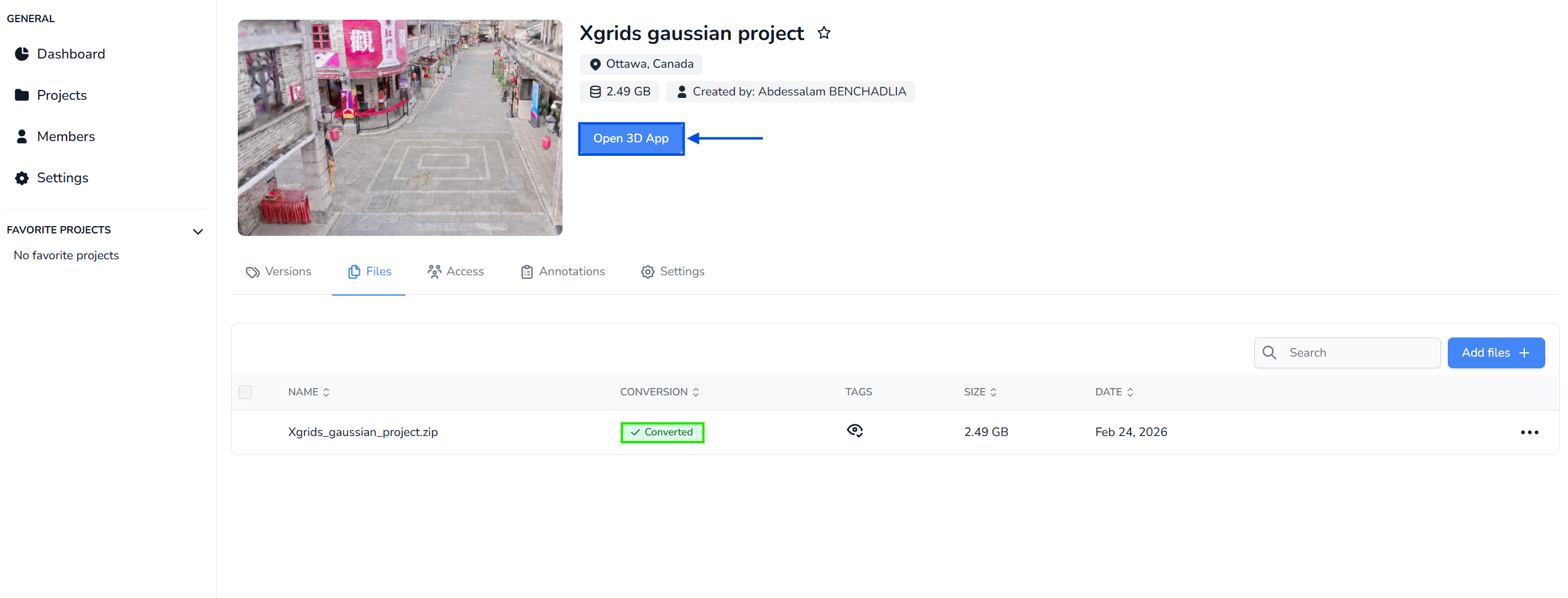1568x598 pixels.
Task: Switch to the Versions tab
Action: coord(278,272)
